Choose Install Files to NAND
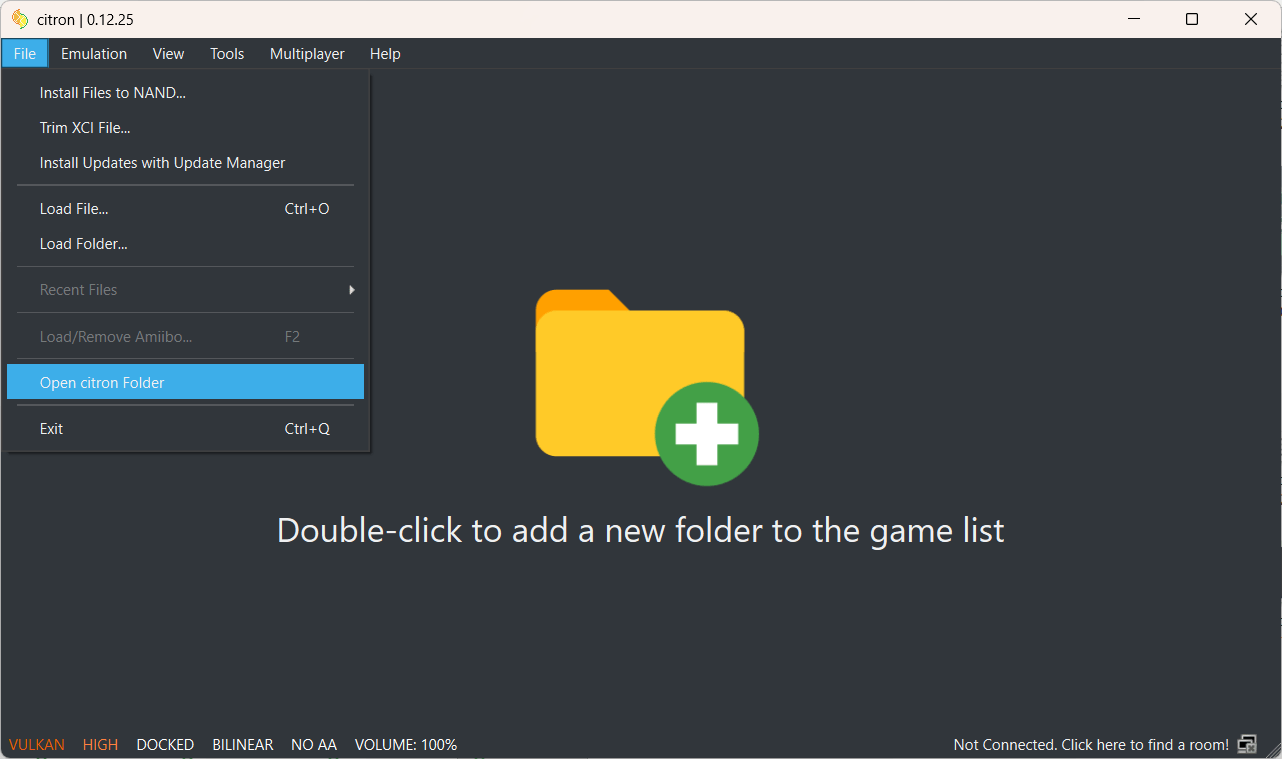 pyautogui.click(x=185, y=93)
